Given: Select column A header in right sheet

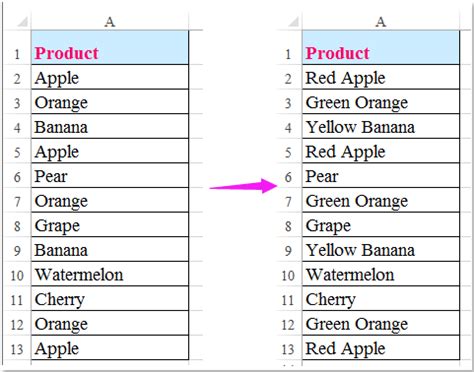Looking at the screenshot, I should [381, 22].
